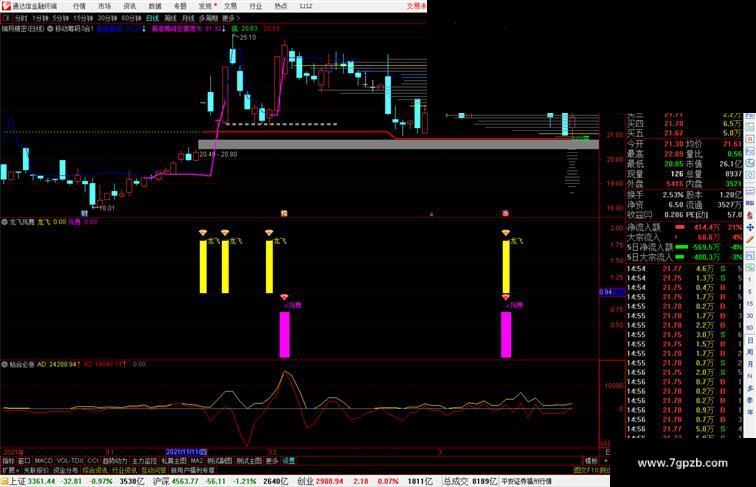The height and width of the screenshot is (487, 756).
Task: Open the 行业资讯 tab
Action: pos(124,471)
